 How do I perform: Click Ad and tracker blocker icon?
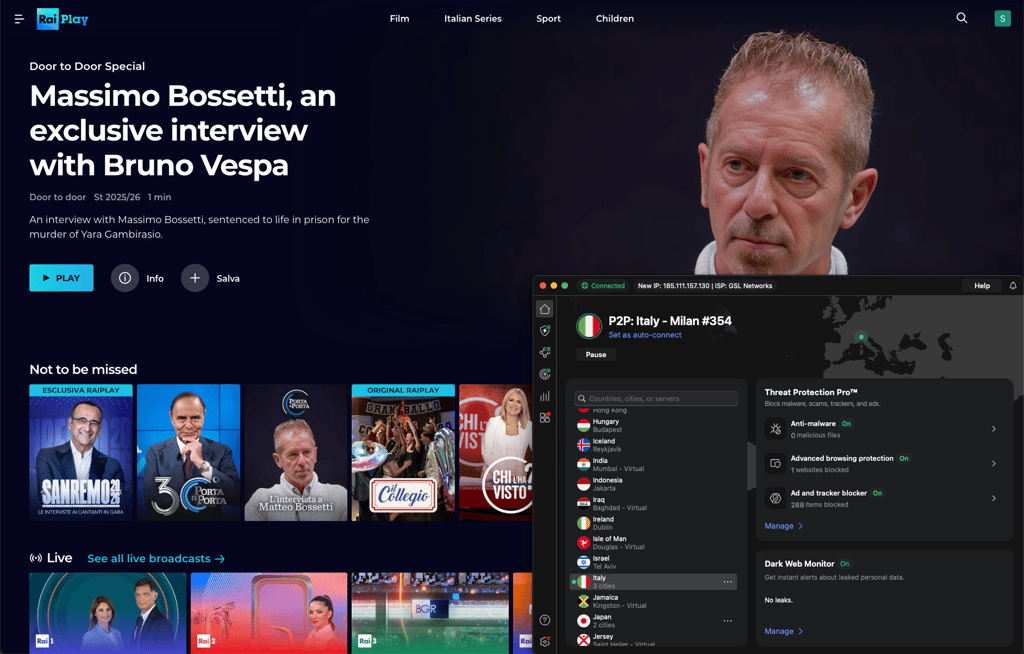click(775, 499)
